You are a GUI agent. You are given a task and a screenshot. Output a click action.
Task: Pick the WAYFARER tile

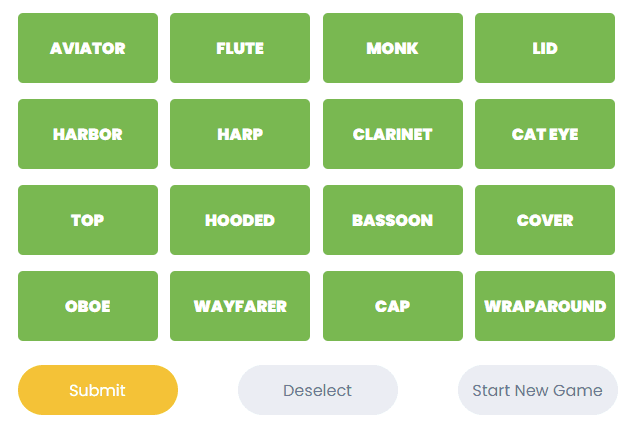240,306
